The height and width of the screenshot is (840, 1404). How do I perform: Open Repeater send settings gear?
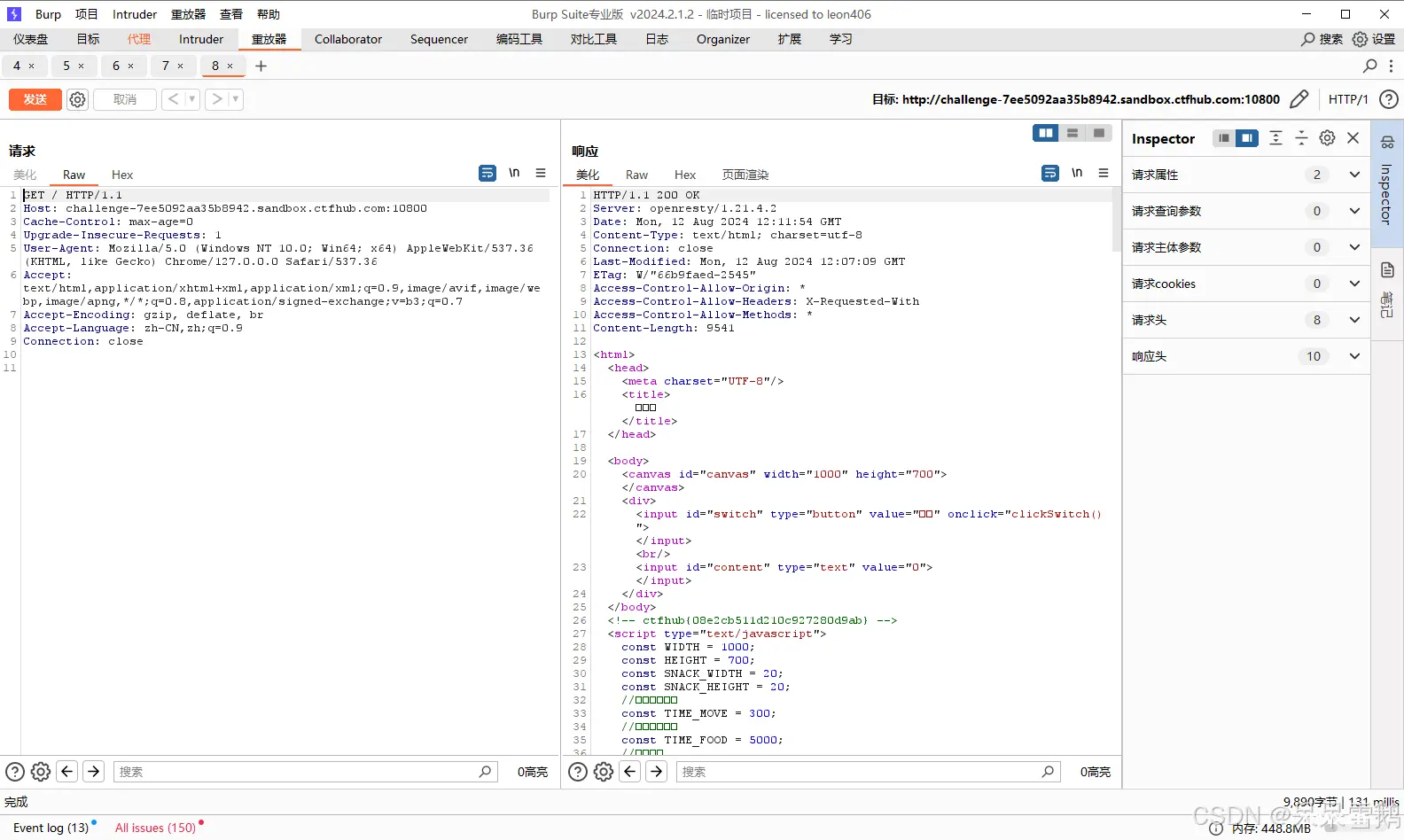pyautogui.click(x=78, y=100)
